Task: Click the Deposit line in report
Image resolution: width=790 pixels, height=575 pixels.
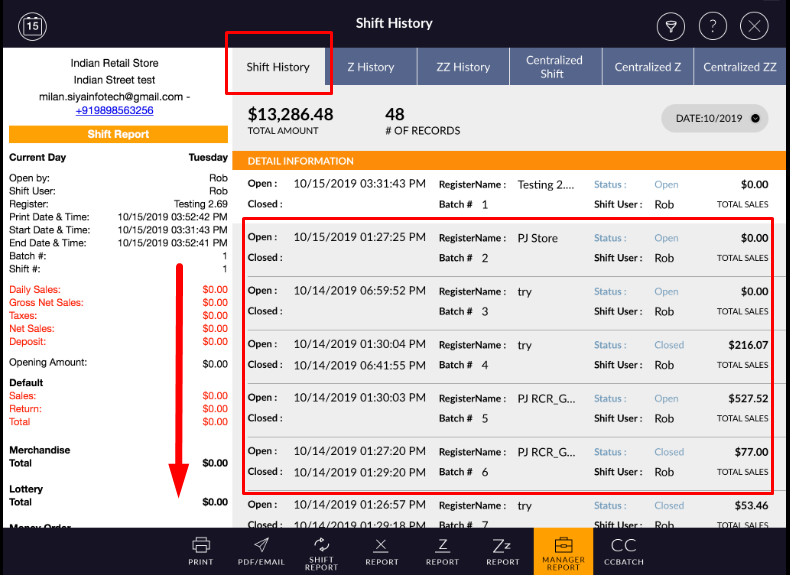Action: pyautogui.click(x=118, y=342)
